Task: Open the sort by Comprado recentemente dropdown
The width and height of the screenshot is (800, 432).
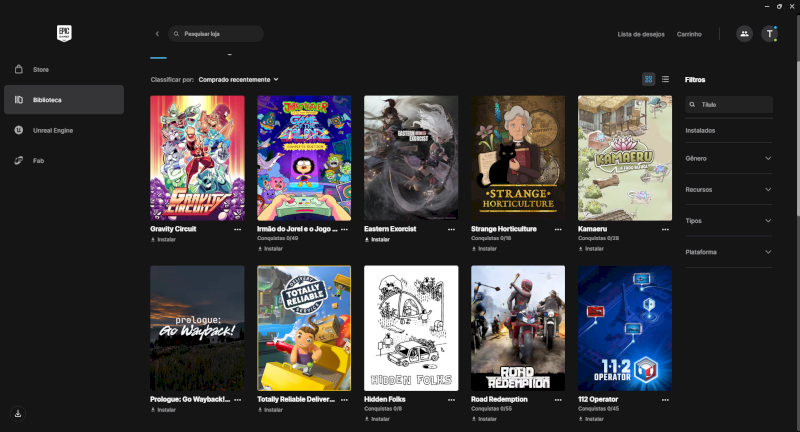Action: pos(238,79)
